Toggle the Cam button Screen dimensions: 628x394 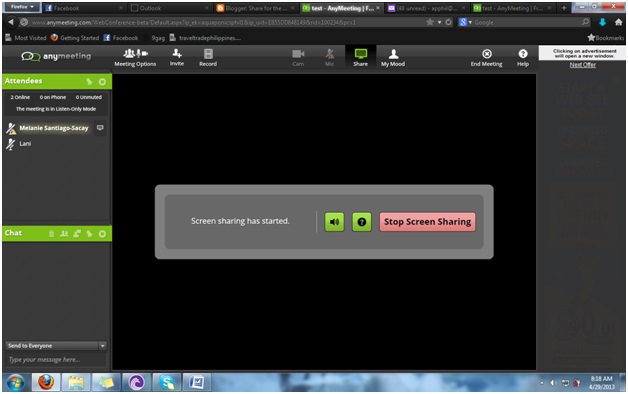tap(298, 58)
